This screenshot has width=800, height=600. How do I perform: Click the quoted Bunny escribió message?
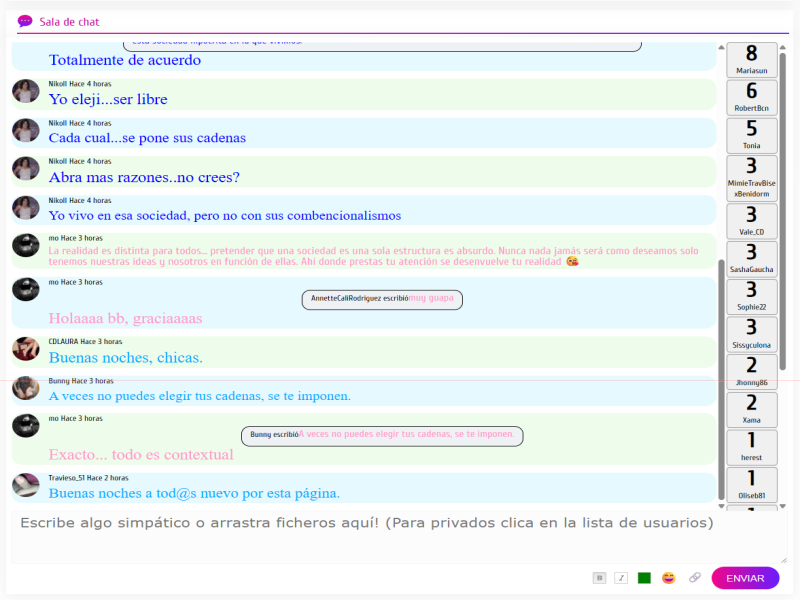[x=381, y=435]
